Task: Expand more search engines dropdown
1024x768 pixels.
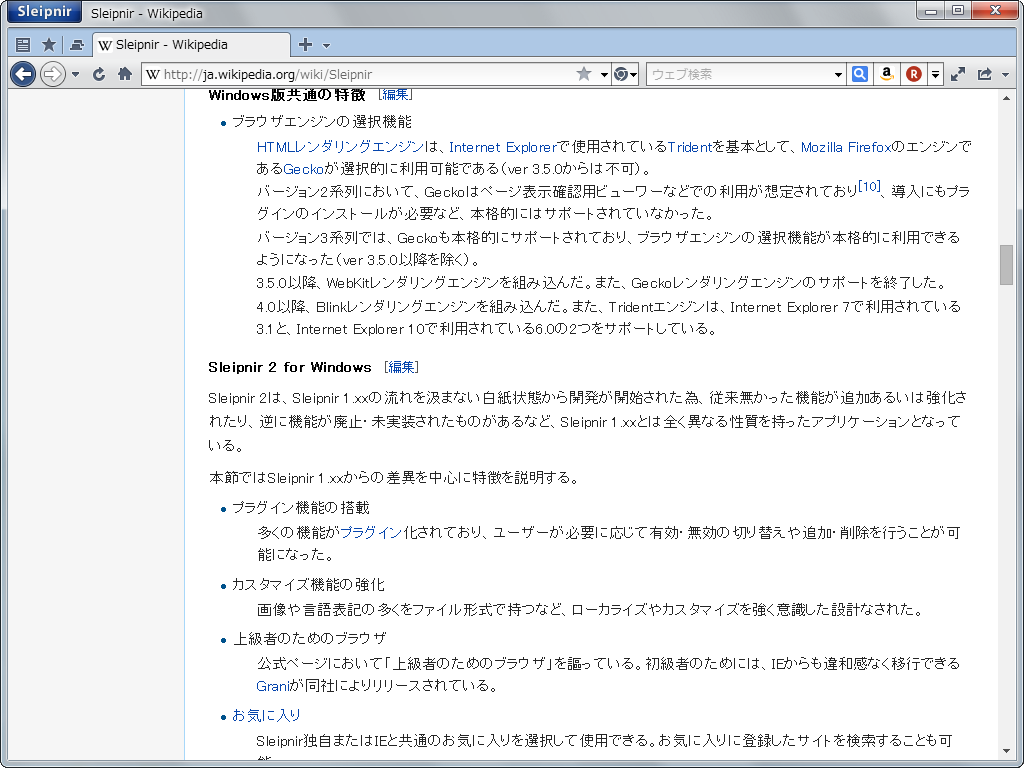Action: pos(935,74)
